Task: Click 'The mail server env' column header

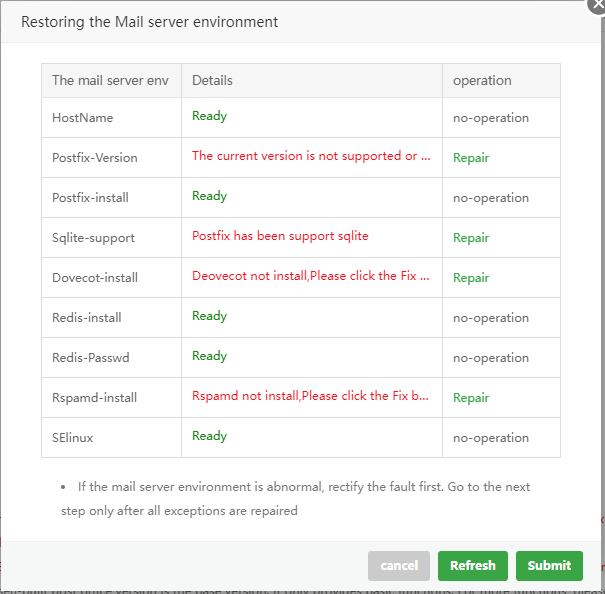Action: pyautogui.click(x=110, y=81)
